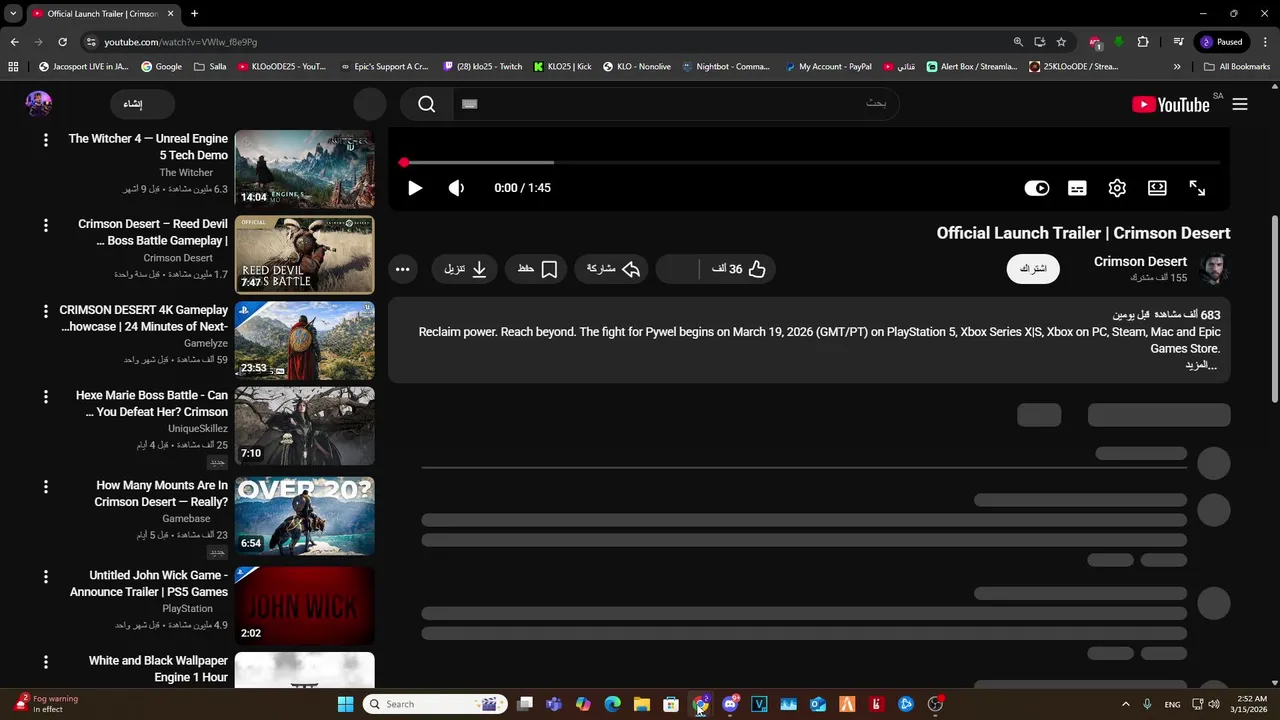Select the 'Official Launch Trailer' tab

(x=102, y=14)
